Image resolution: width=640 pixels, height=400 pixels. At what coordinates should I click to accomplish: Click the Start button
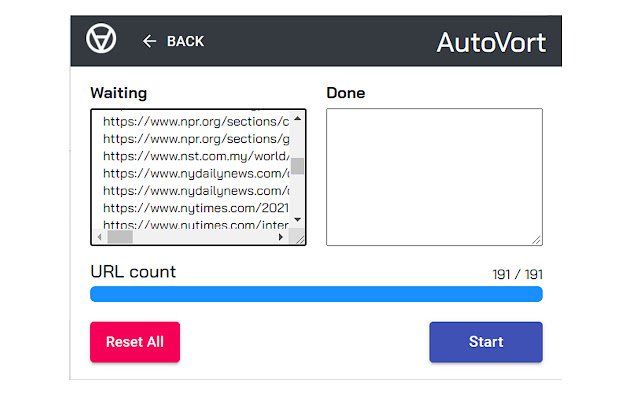coord(486,342)
